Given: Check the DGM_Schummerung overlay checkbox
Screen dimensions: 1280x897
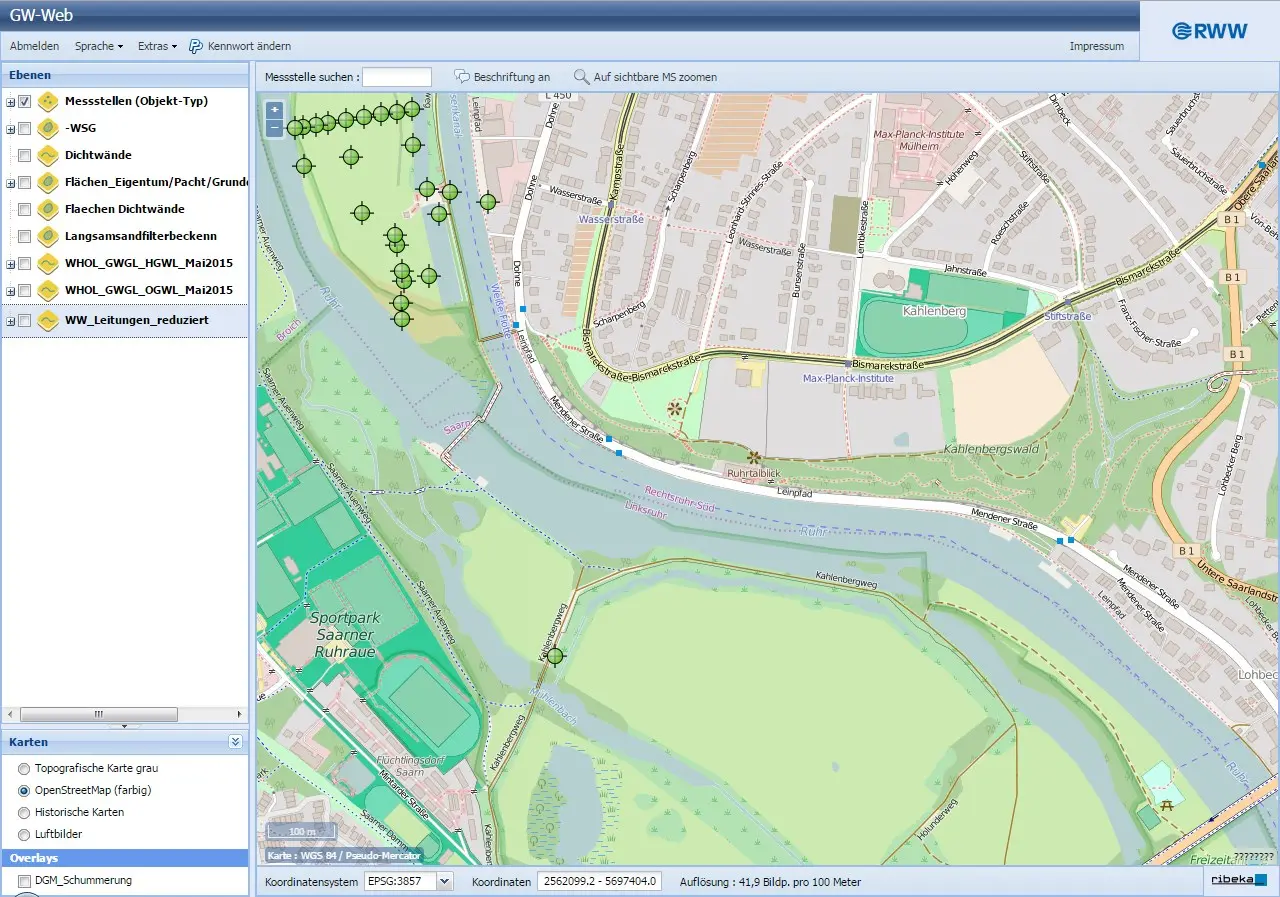Looking at the screenshot, I should (x=25, y=881).
